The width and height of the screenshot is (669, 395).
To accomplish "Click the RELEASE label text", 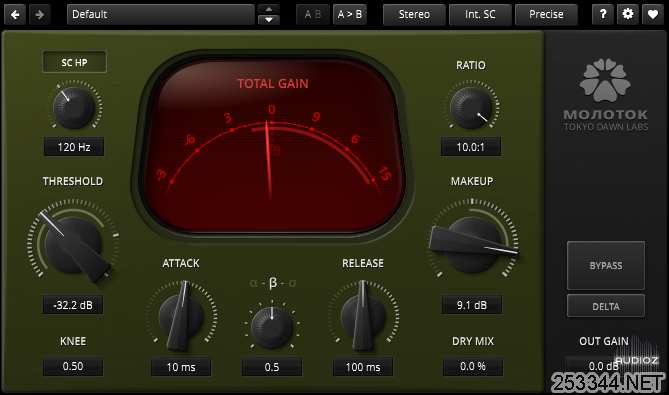I will 363,263.
